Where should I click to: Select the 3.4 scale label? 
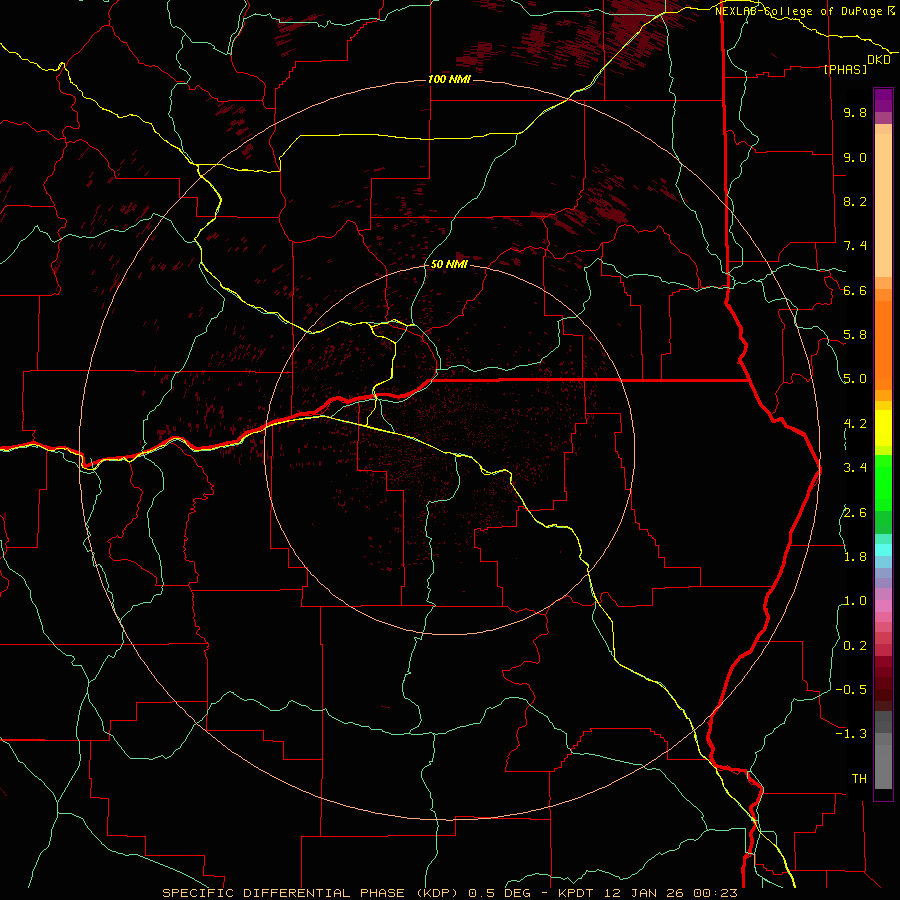pyautogui.click(x=855, y=468)
